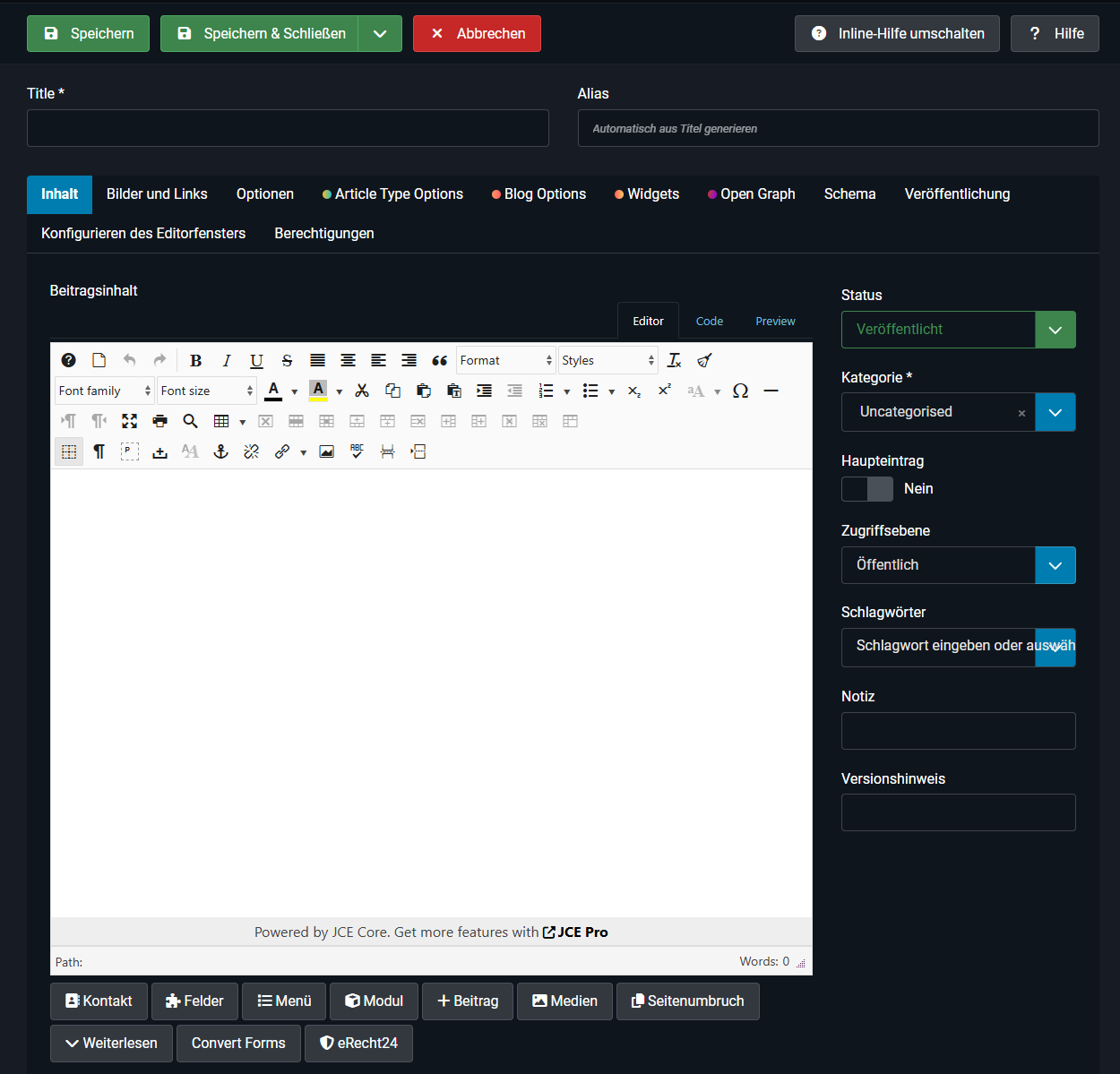Click the text color swatch button
The height and width of the screenshot is (1074, 1120).
coord(274,391)
